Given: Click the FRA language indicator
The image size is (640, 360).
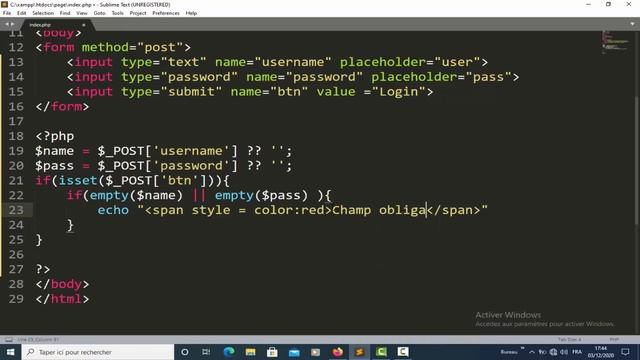Looking at the screenshot, I should click(577, 352).
